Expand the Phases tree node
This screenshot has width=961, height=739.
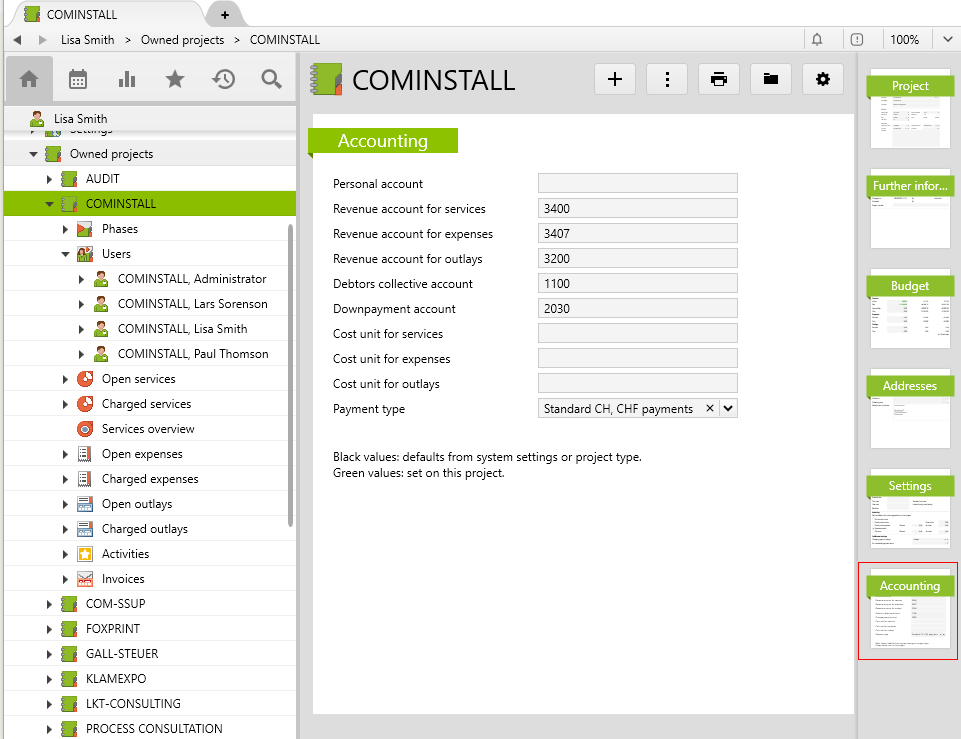(x=65, y=229)
